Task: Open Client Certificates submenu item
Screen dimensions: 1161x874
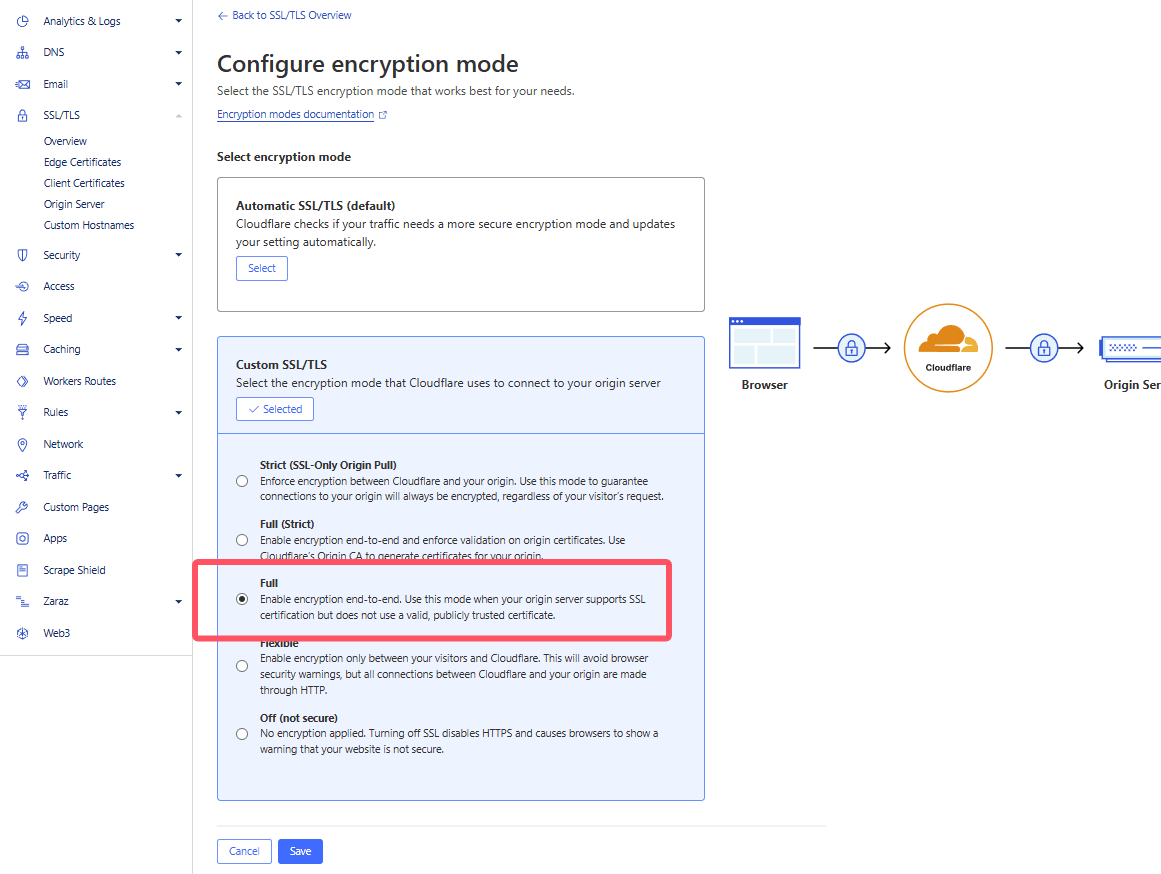Action: [84, 183]
